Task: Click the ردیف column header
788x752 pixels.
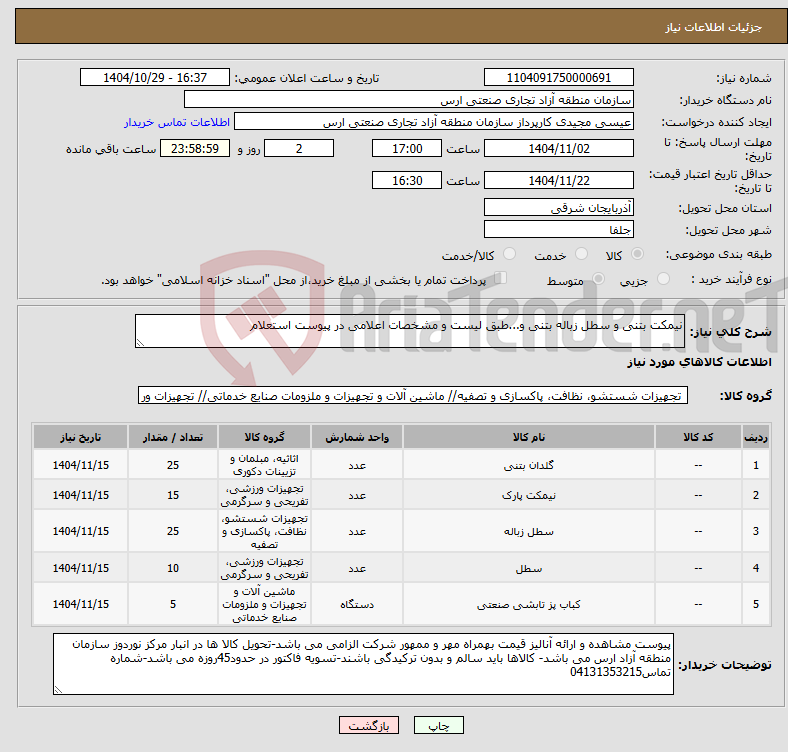Action: pyautogui.click(x=755, y=437)
